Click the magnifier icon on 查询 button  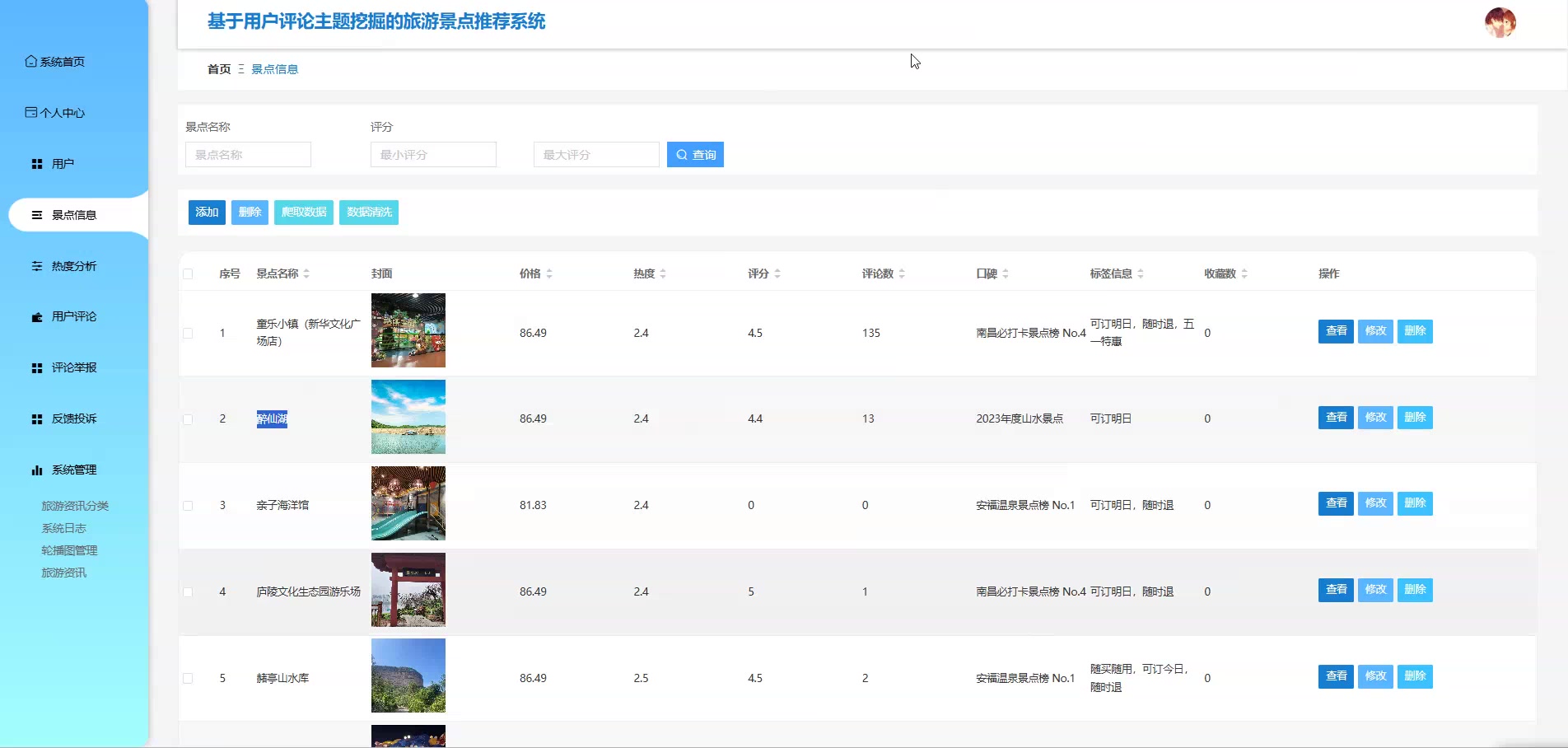pos(682,155)
